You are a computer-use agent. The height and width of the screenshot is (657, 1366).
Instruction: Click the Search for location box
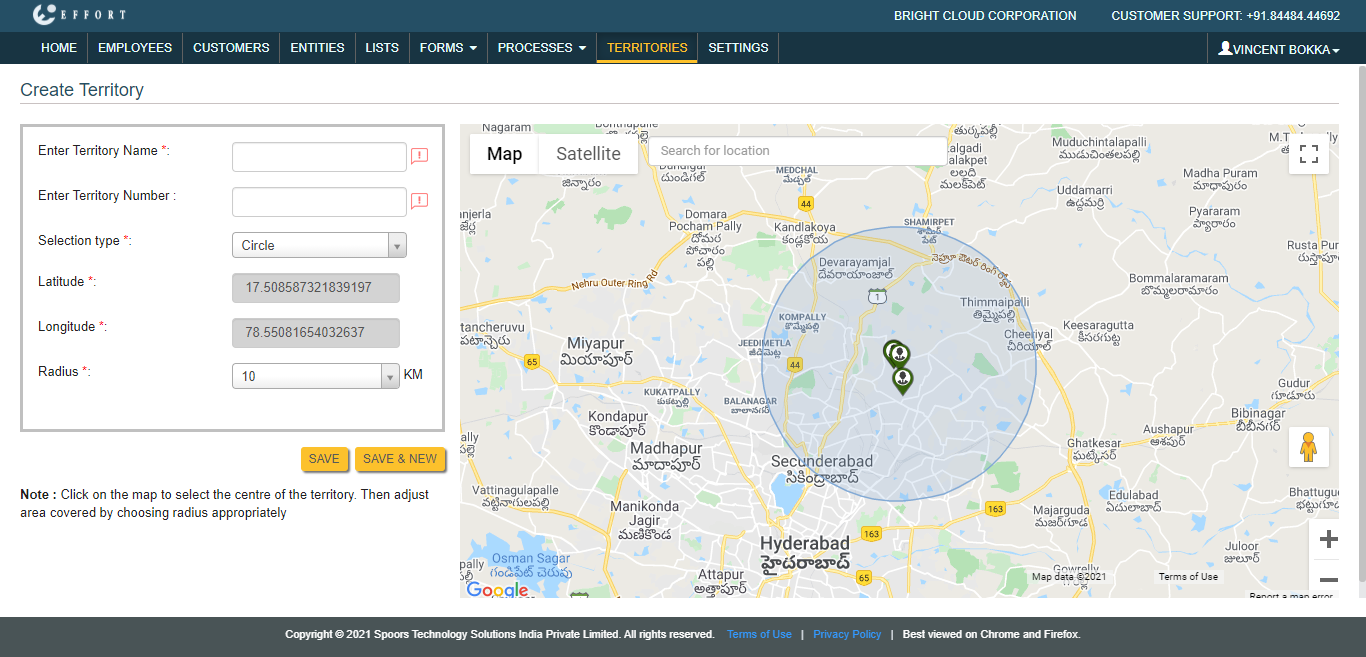[x=797, y=151]
